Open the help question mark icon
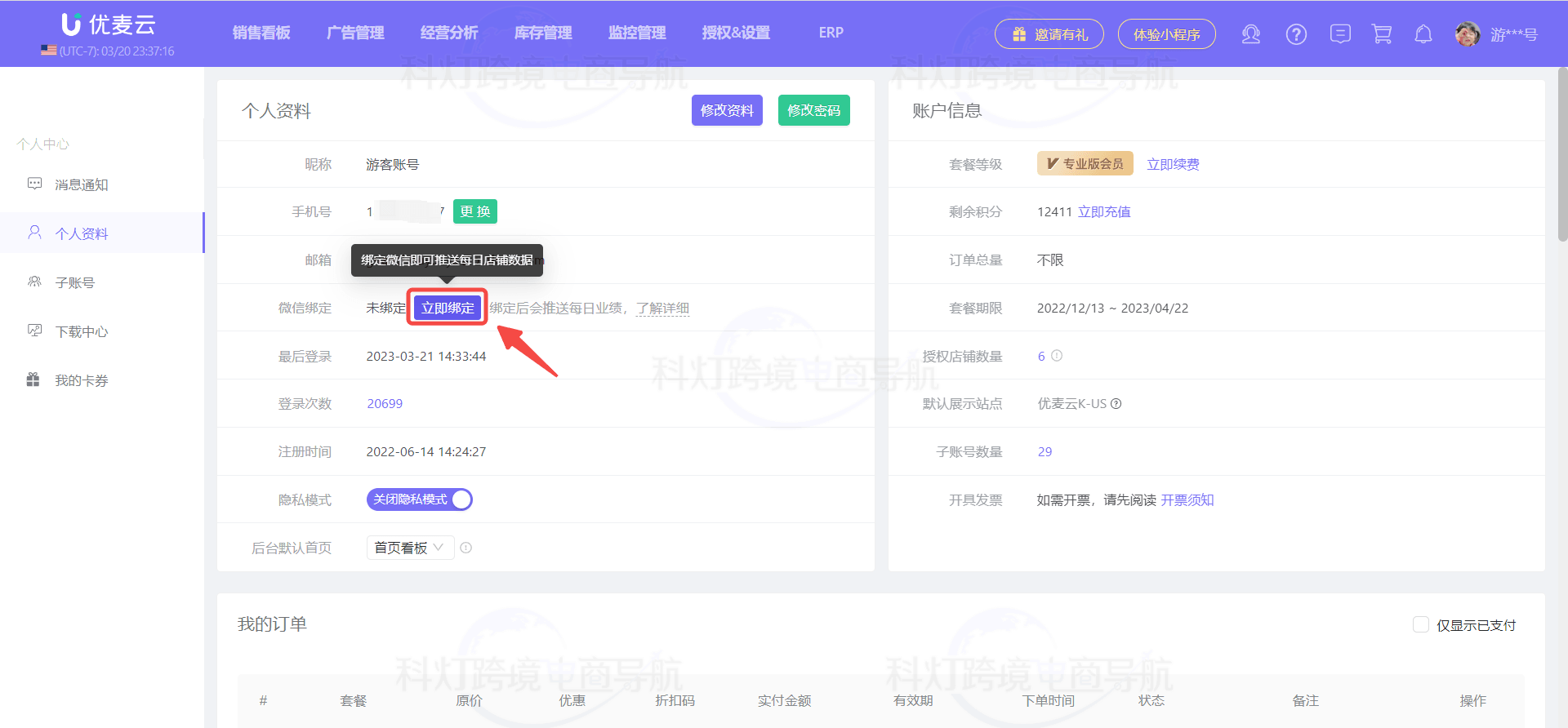The image size is (1568, 728). point(1296,34)
